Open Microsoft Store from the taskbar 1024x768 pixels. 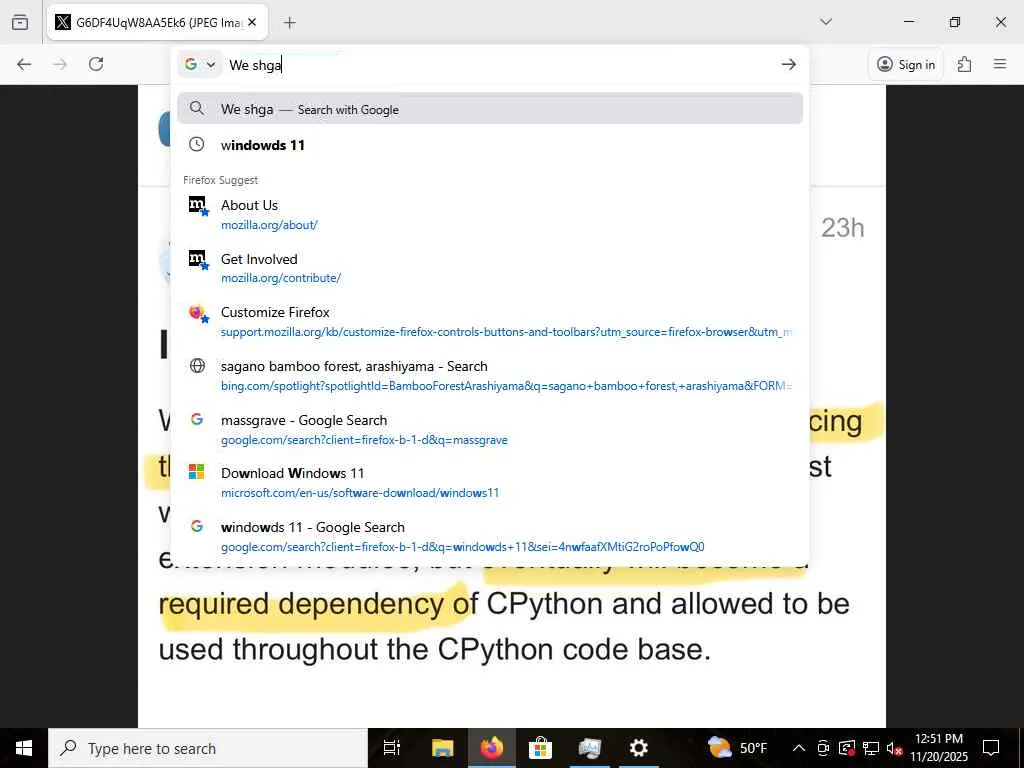click(x=541, y=748)
